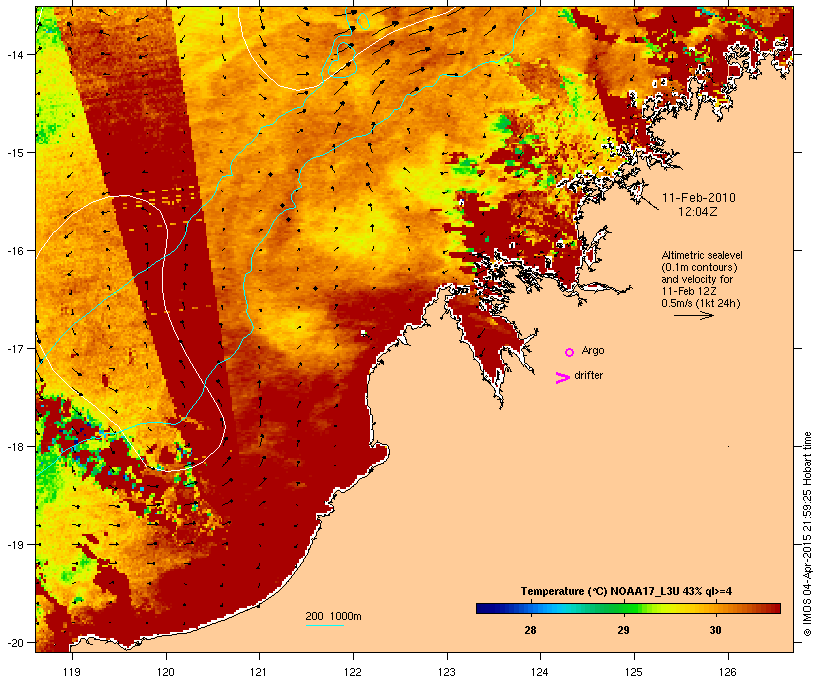Click the magenta drifter arrow legend symbol

tap(563, 378)
